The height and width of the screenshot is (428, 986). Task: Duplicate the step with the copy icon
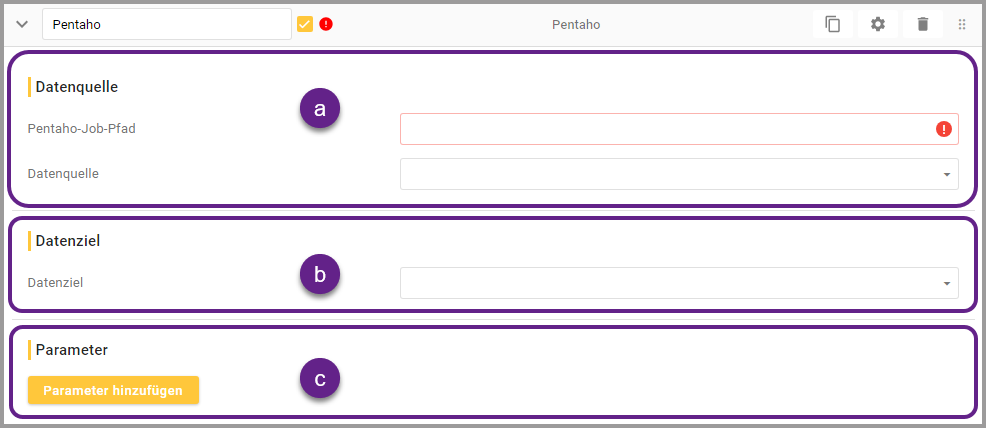tap(832, 24)
